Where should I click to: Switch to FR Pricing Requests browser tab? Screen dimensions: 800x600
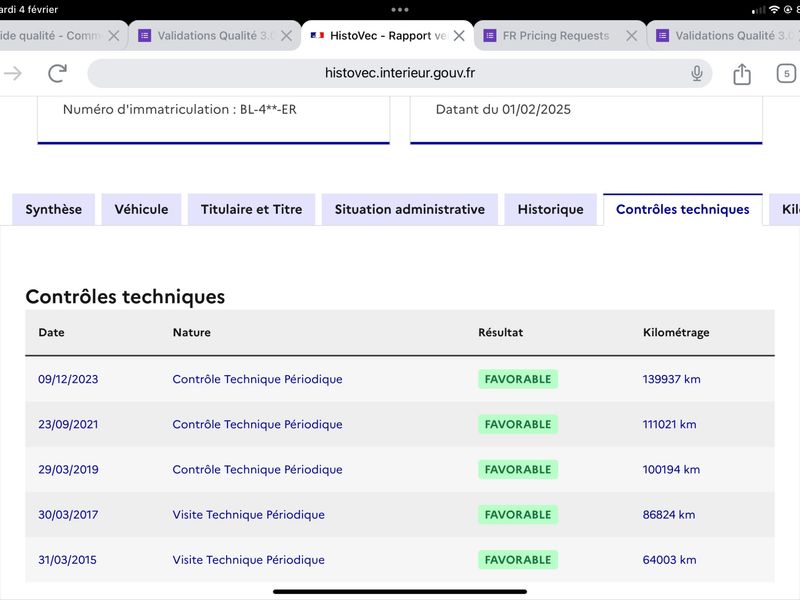coord(560,36)
